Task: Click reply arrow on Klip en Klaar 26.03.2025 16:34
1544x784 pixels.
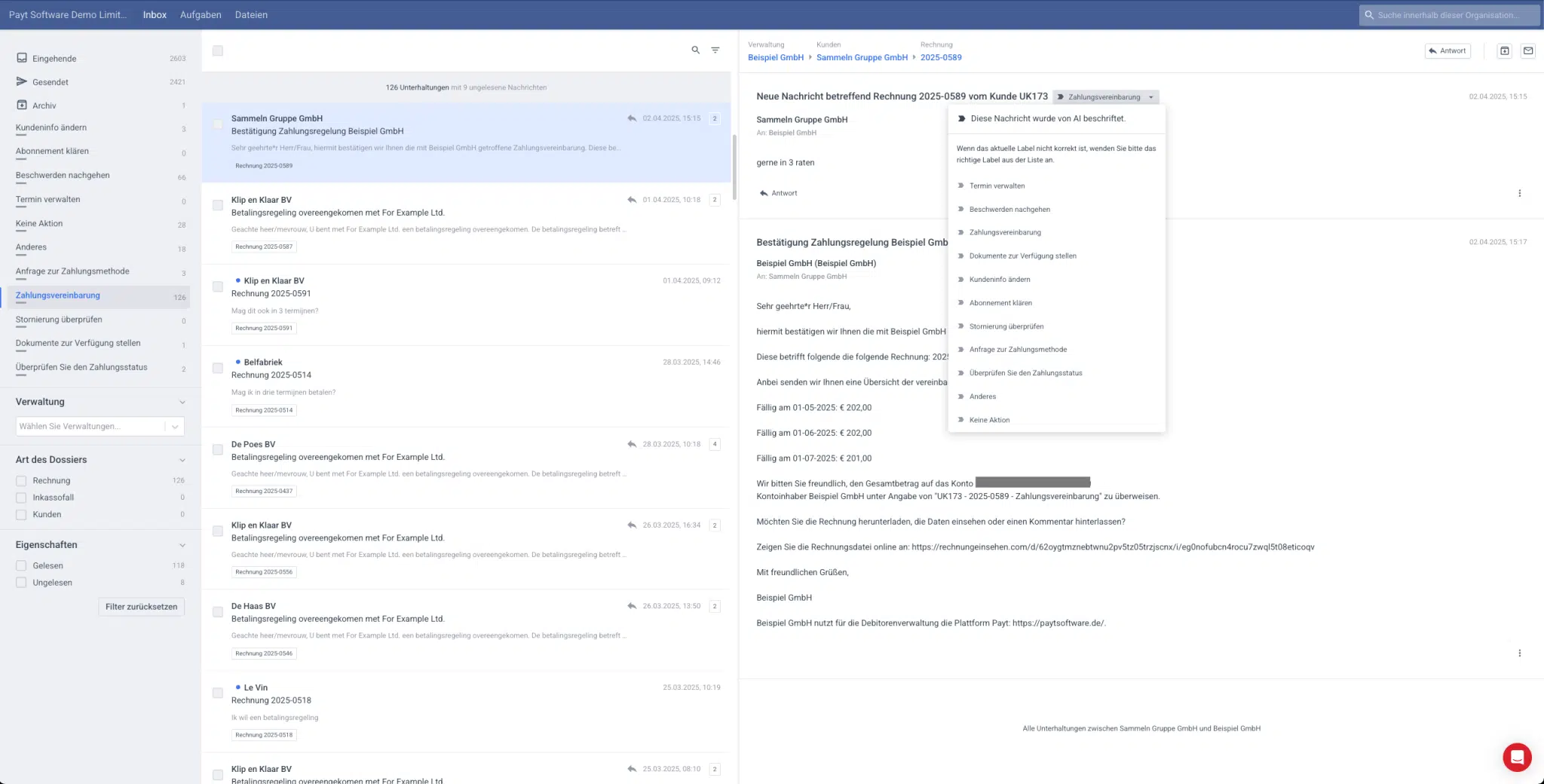Action: pos(632,525)
